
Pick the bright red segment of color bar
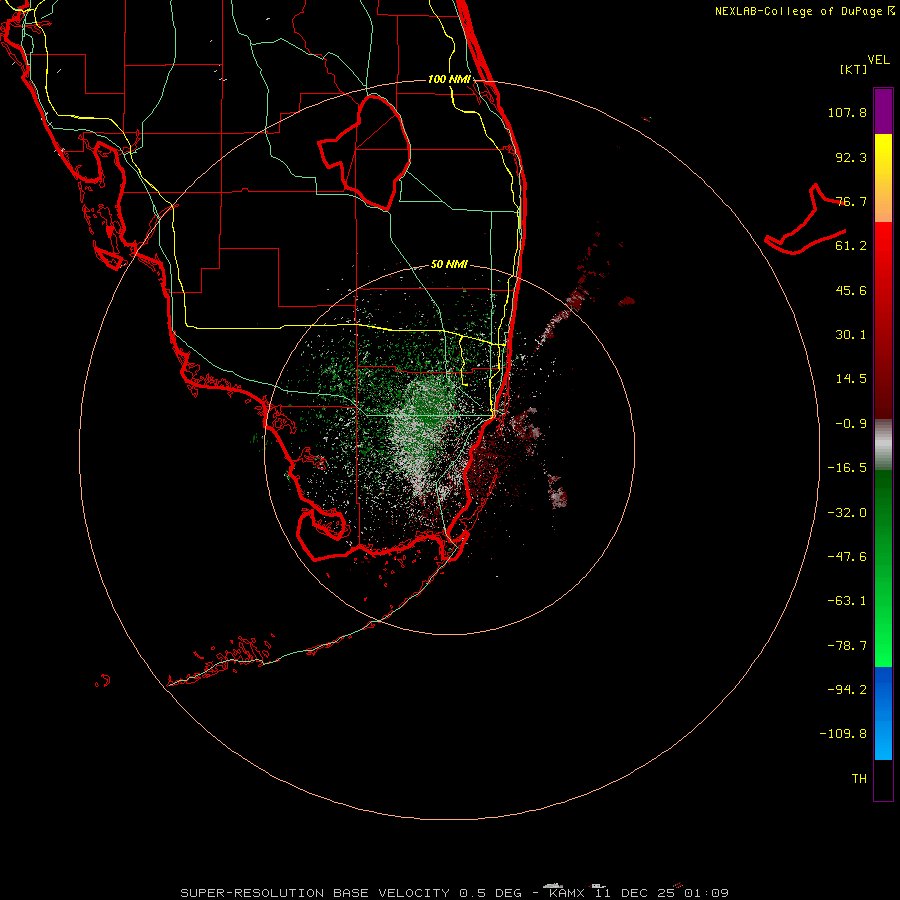pyautogui.click(x=883, y=247)
